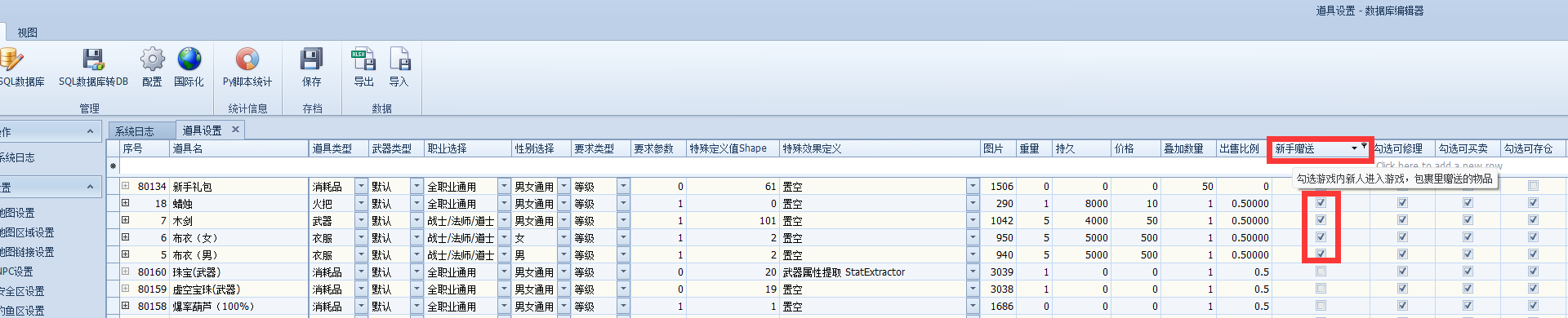Sort by the 叠加数量 column header

[1188, 148]
